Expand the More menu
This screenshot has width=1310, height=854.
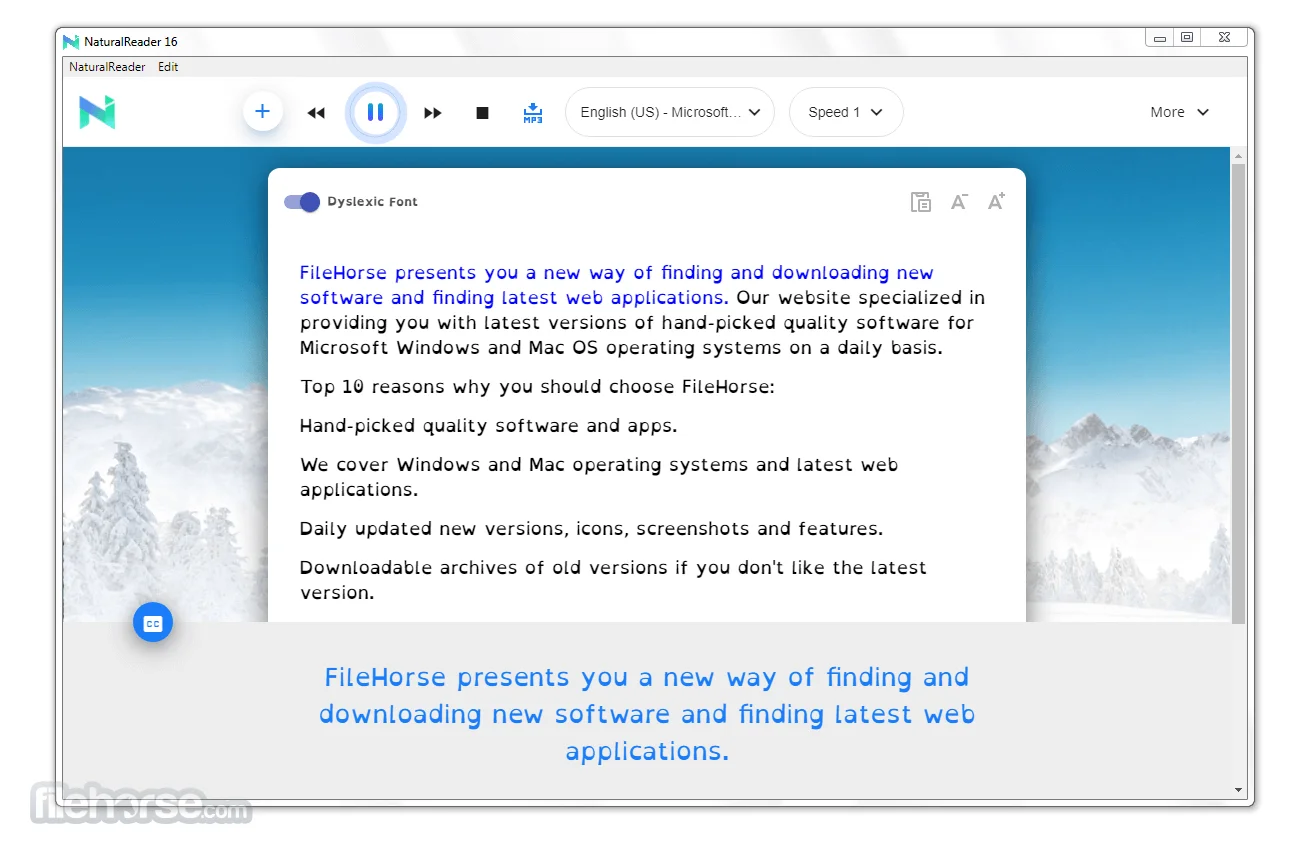coord(1180,112)
